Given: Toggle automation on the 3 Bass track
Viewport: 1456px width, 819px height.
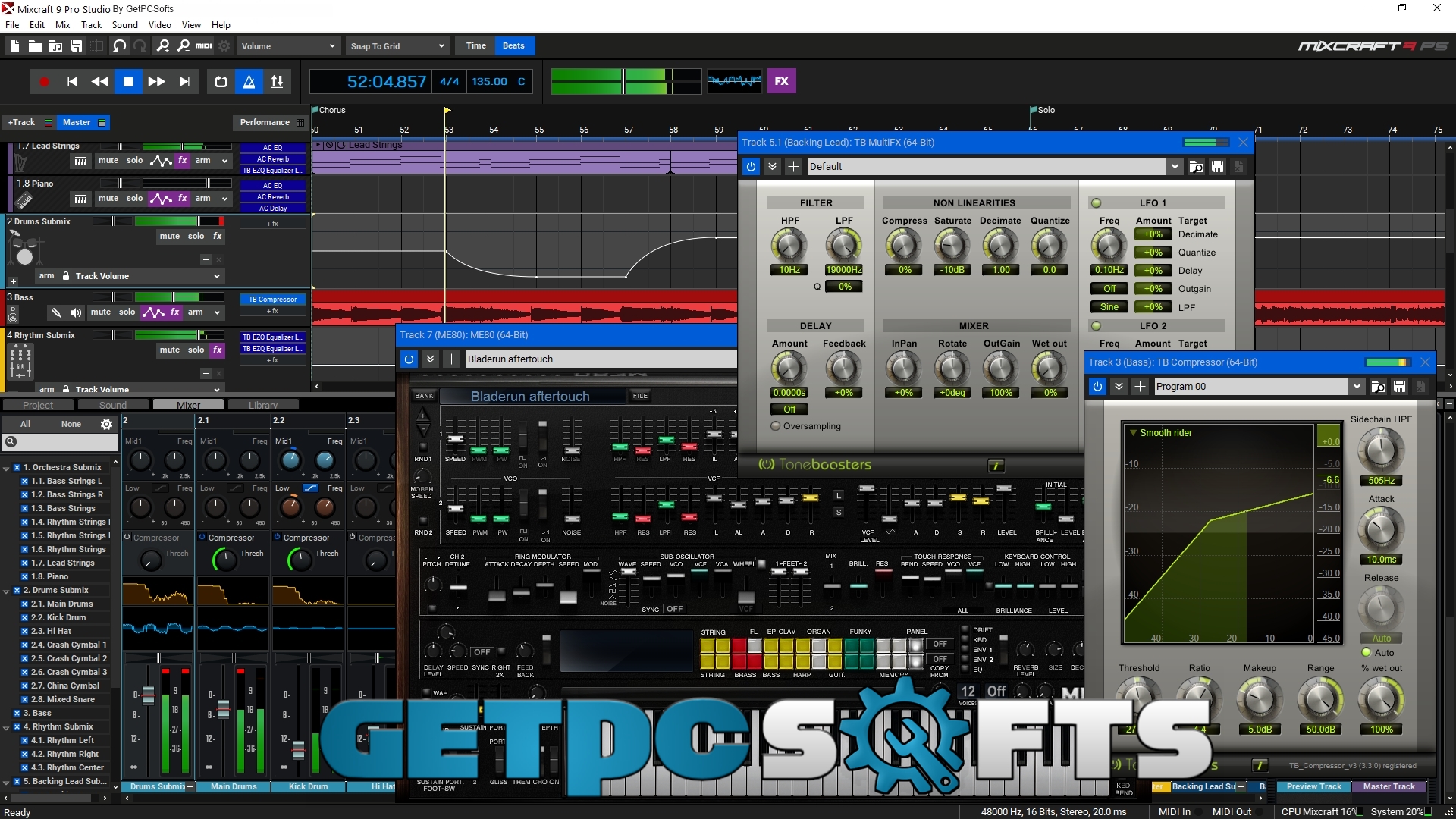Looking at the screenshot, I should [x=153, y=312].
